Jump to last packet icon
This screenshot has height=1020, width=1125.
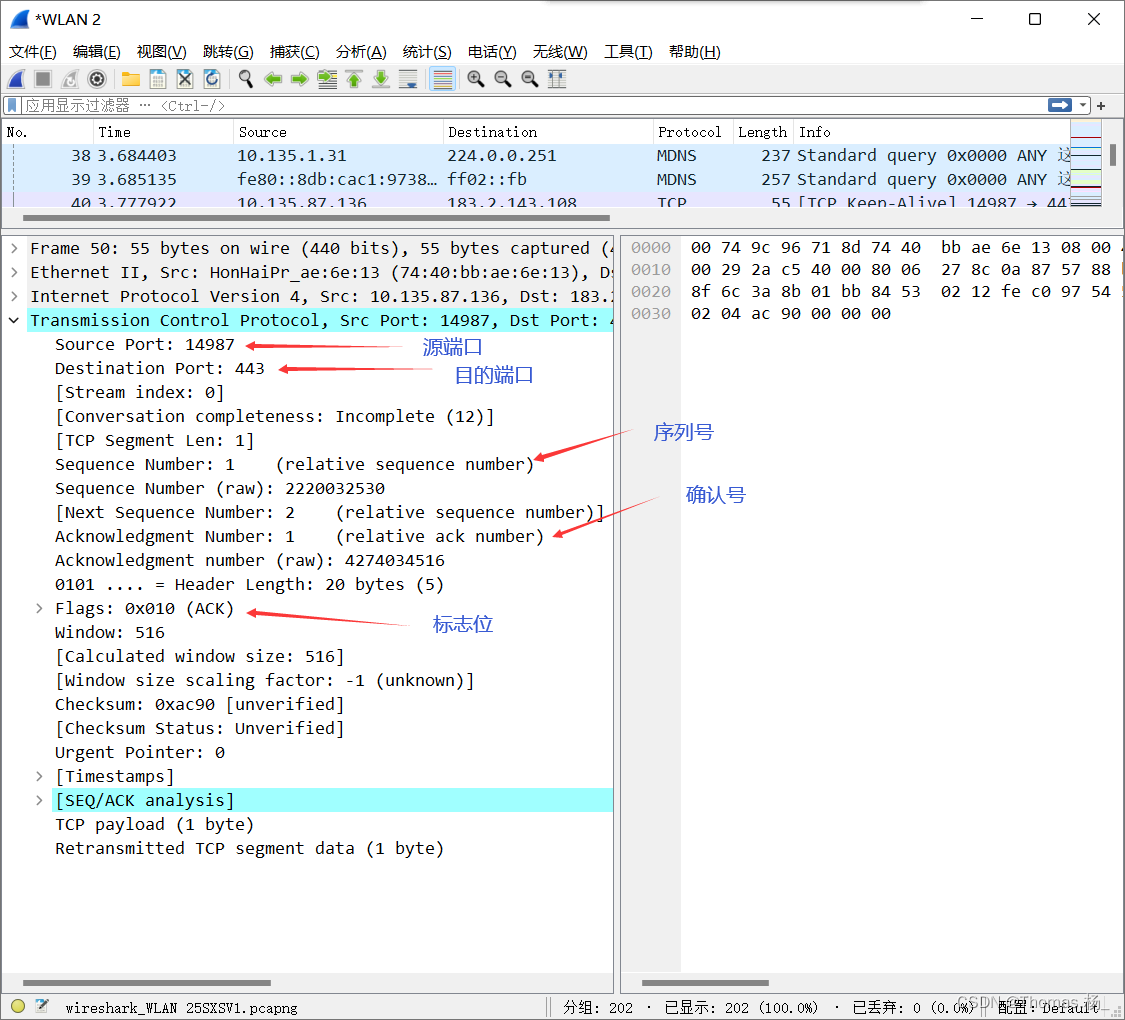pos(381,79)
